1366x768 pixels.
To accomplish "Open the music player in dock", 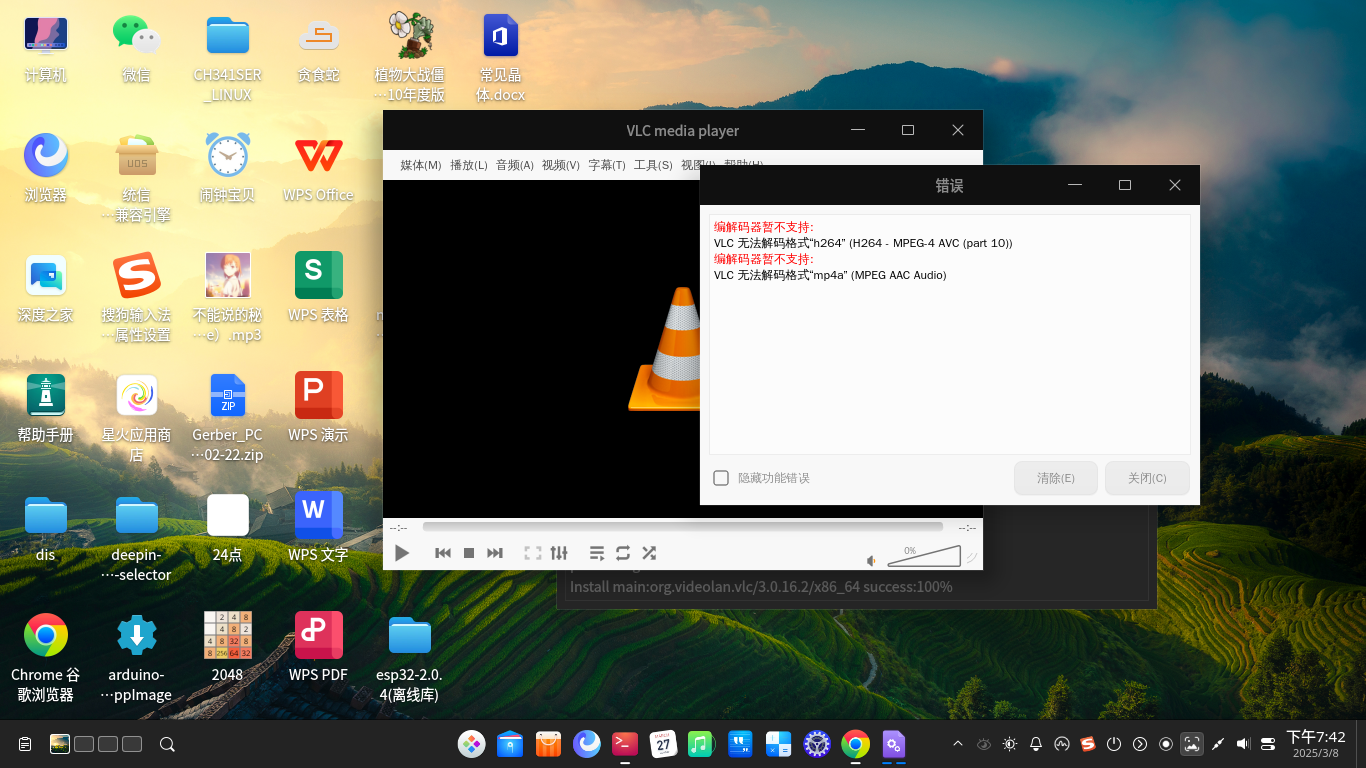I will 701,744.
